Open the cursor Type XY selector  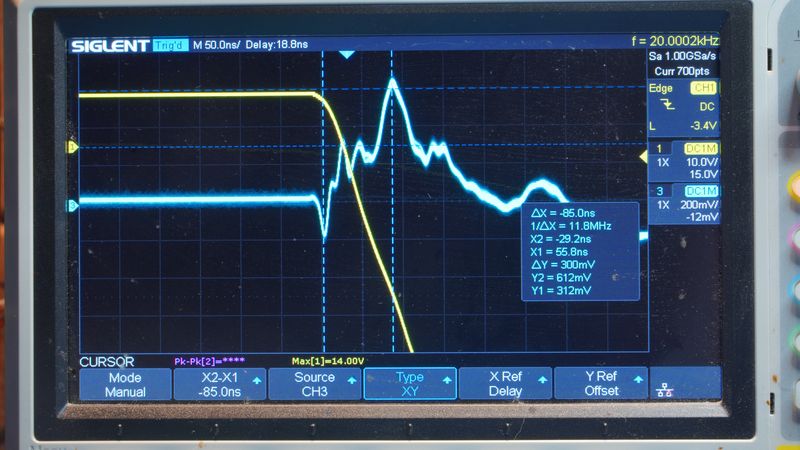coord(409,384)
